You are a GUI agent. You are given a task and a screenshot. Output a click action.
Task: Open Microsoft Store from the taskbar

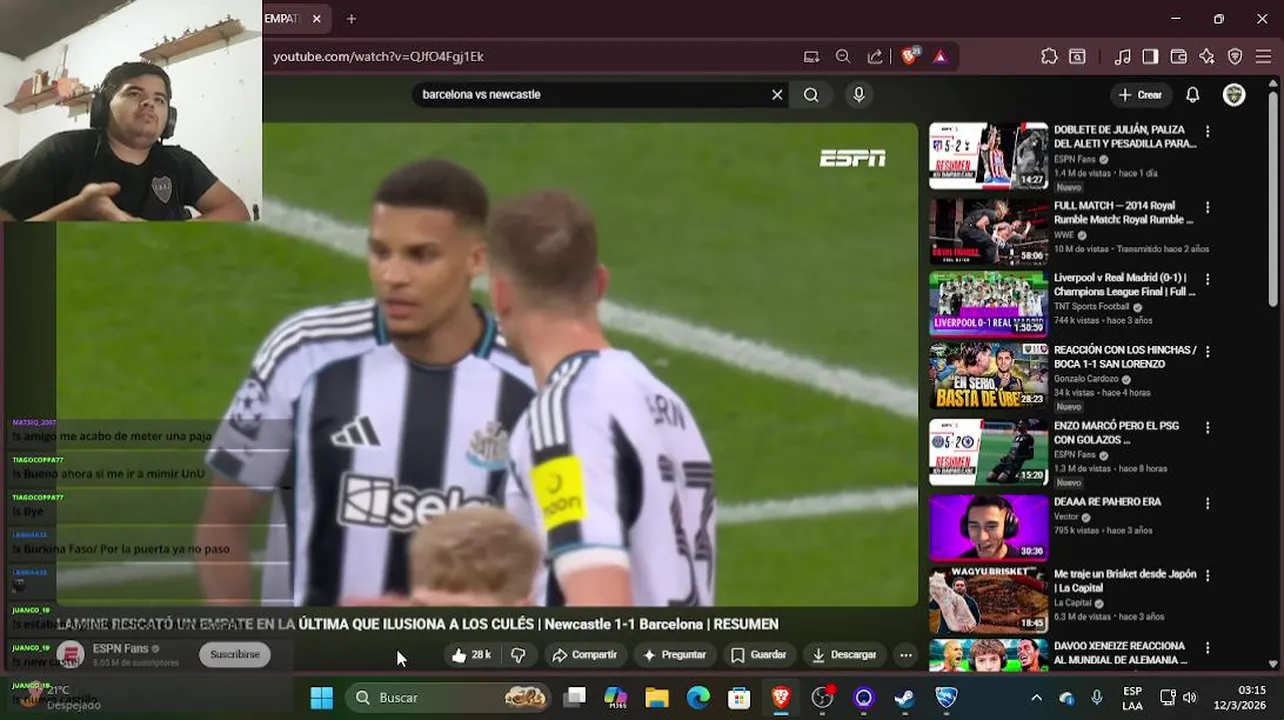[x=739, y=697]
